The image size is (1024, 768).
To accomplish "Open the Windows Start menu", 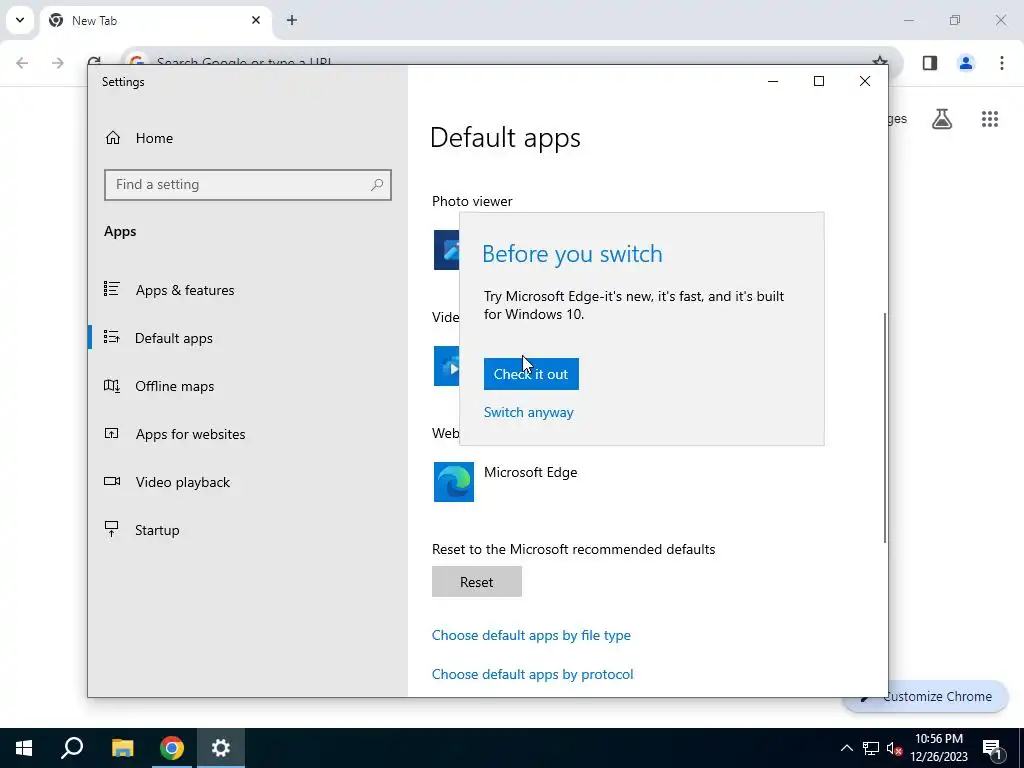I will point(24,748).
